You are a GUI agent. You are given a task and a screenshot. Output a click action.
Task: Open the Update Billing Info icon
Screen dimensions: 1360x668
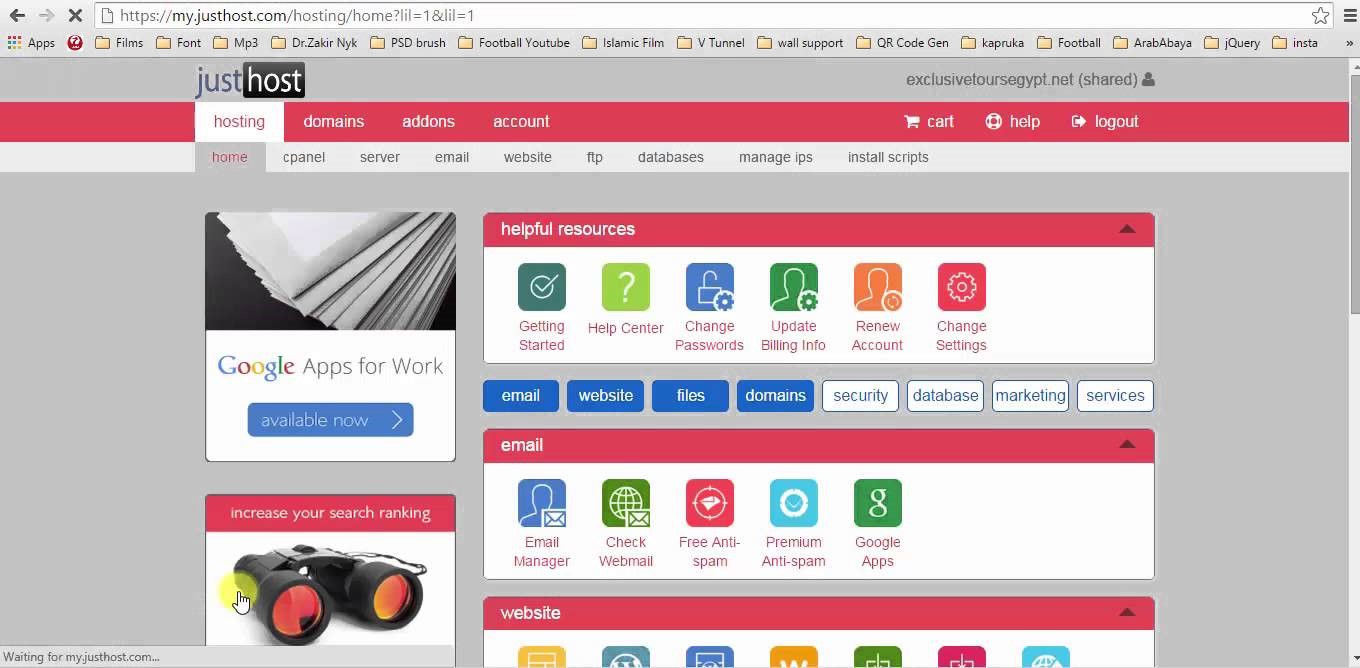(x=794, y=287)
